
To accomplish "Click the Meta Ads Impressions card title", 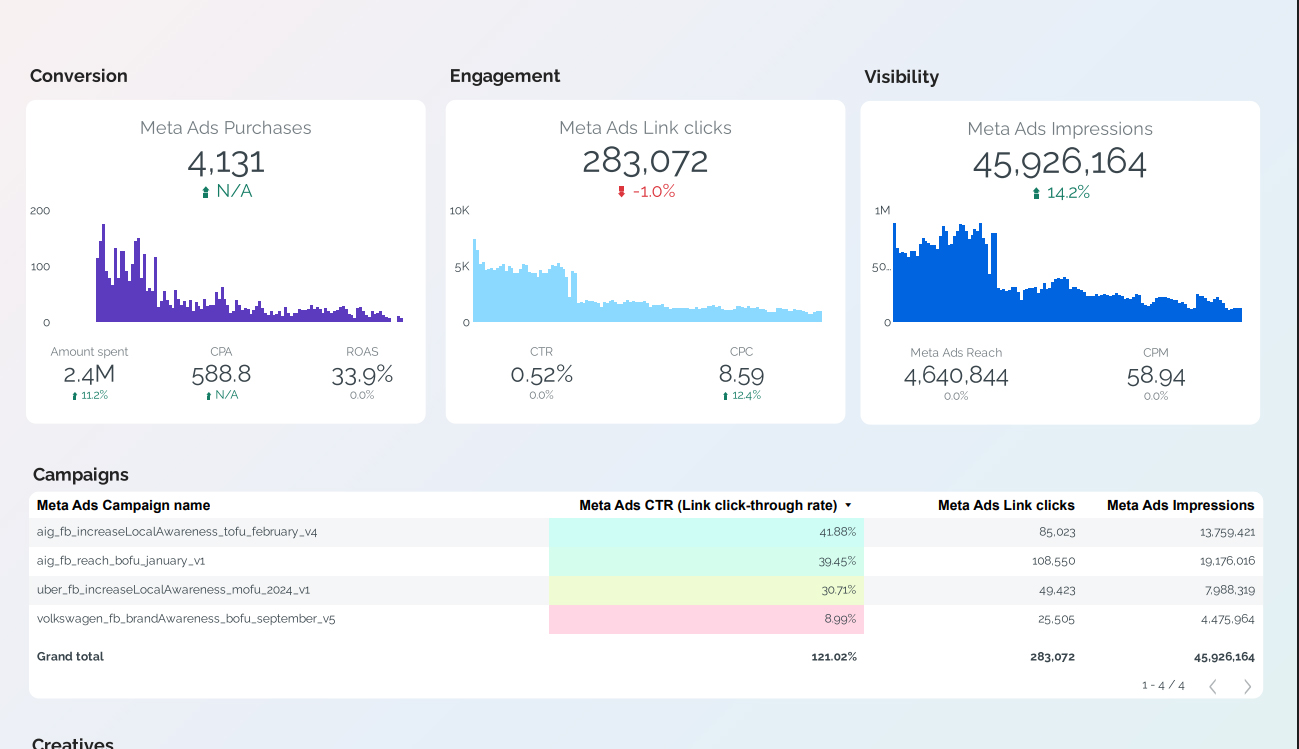I will pos(1060,129).
